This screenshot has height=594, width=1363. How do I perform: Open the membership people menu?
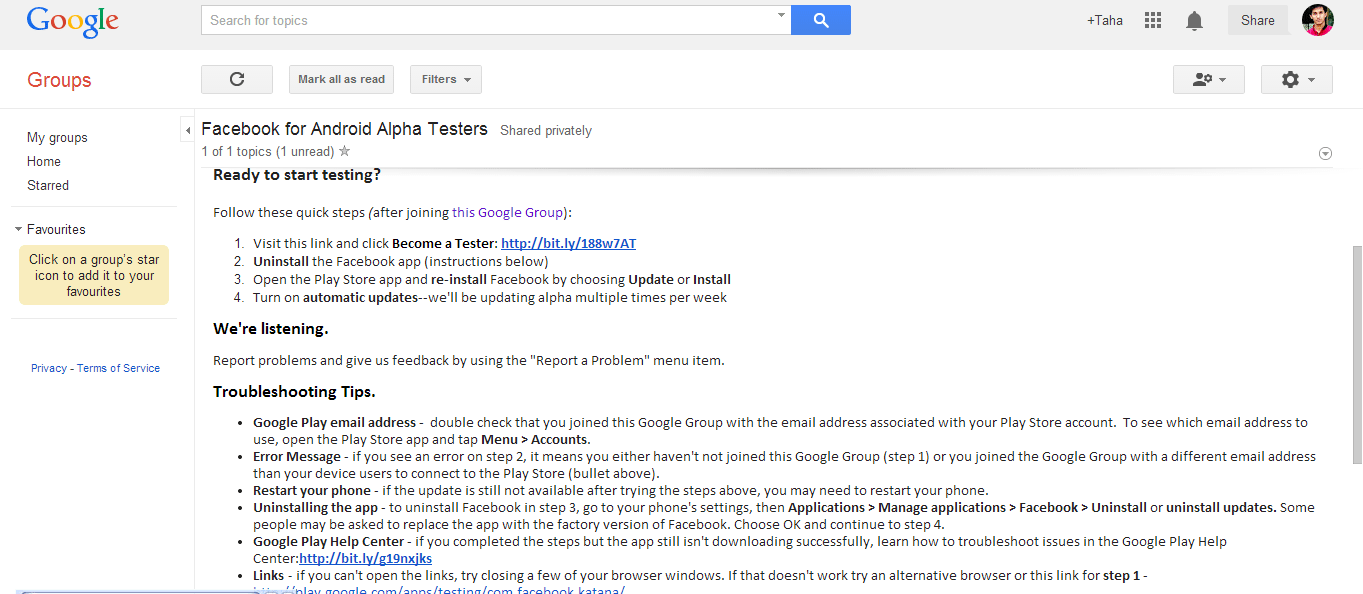point(1208,80)
